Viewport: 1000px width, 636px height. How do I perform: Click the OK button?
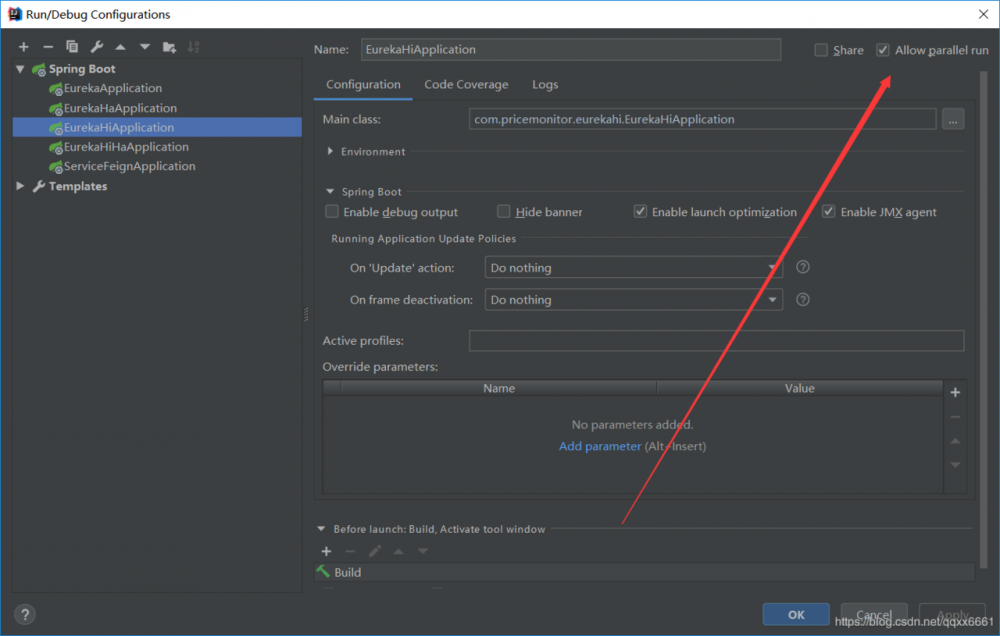[x=795, y=614]
